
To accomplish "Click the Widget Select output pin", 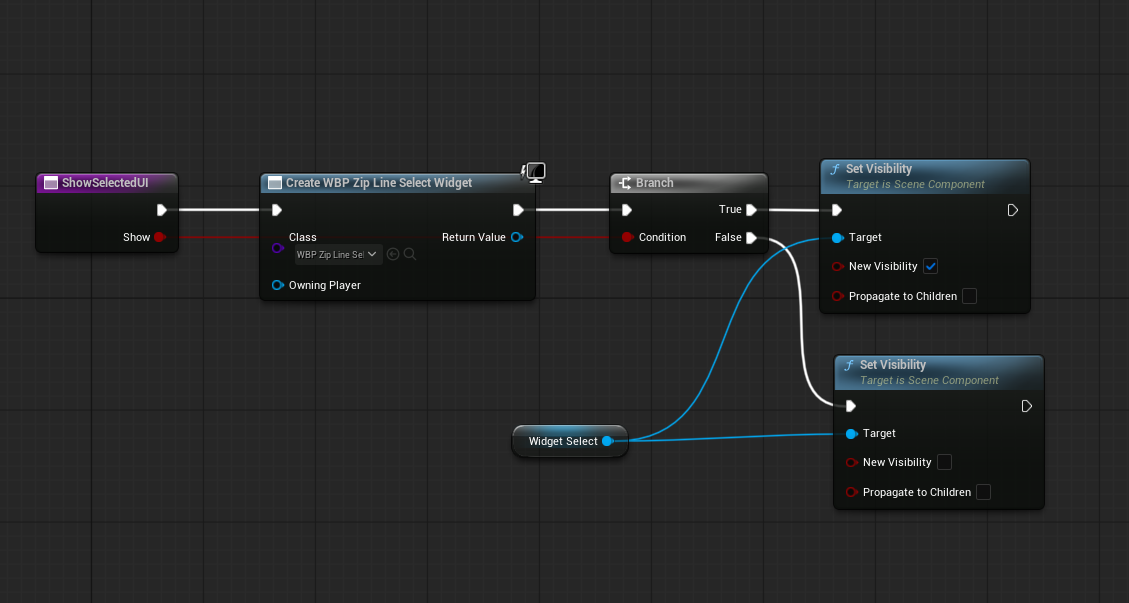I will pyautogui.click(x=607, y=441).
